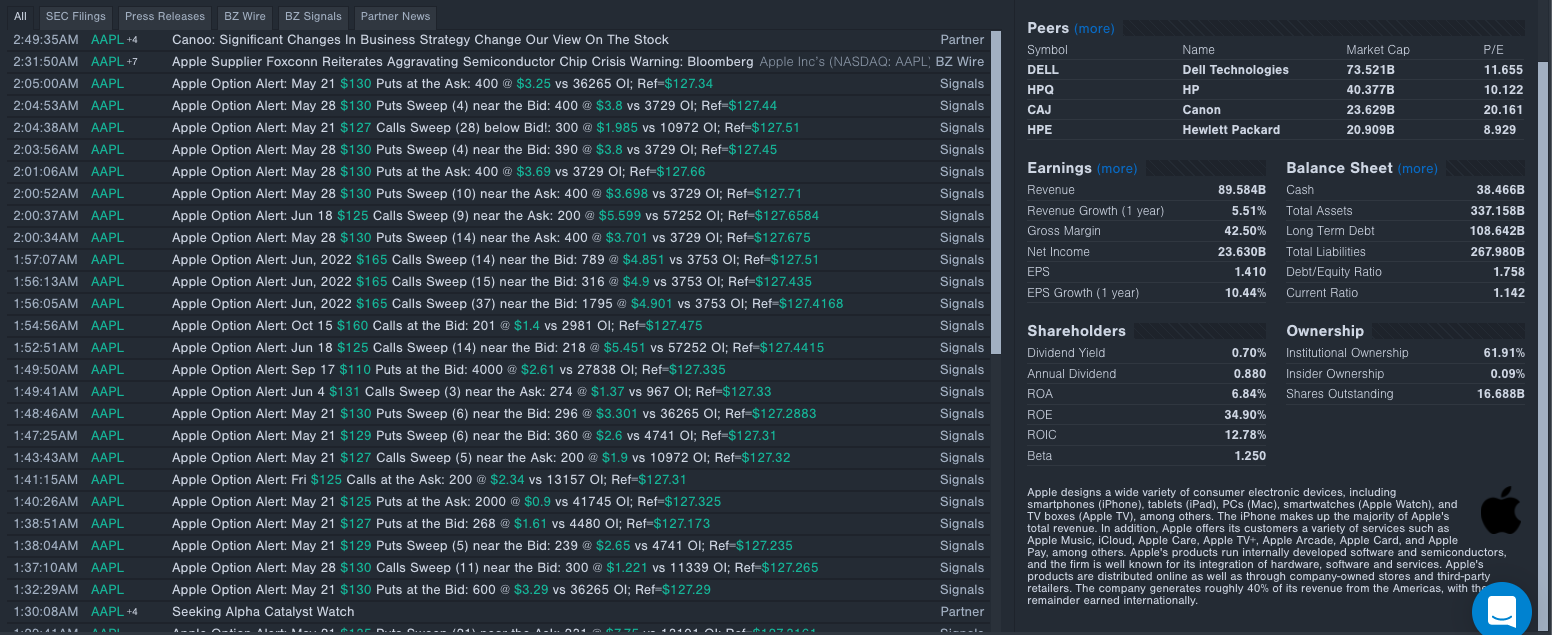
Task: Expand tickers on Seeking Alpha Catalyst Watch row
Action: coord(131,611)
